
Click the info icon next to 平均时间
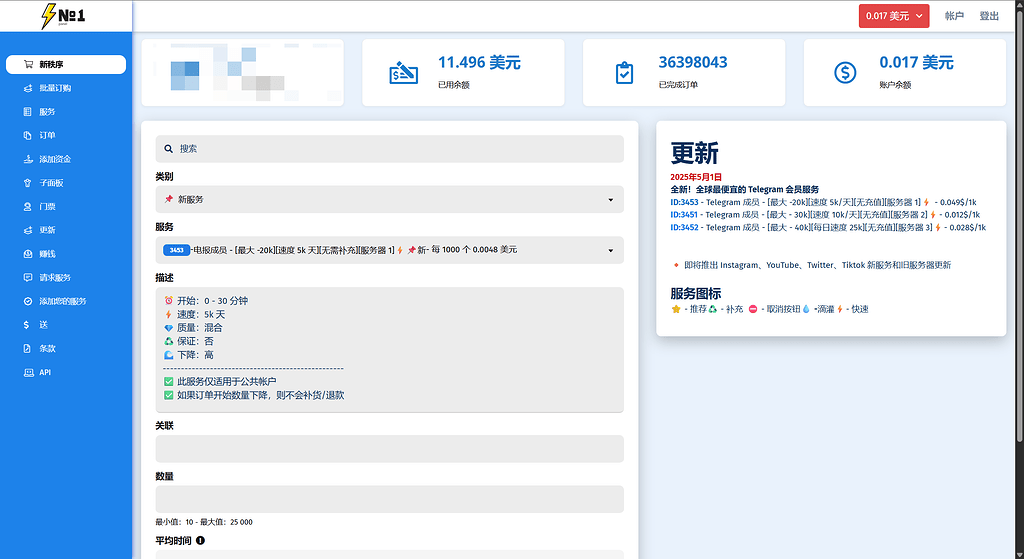click(200, 540)
